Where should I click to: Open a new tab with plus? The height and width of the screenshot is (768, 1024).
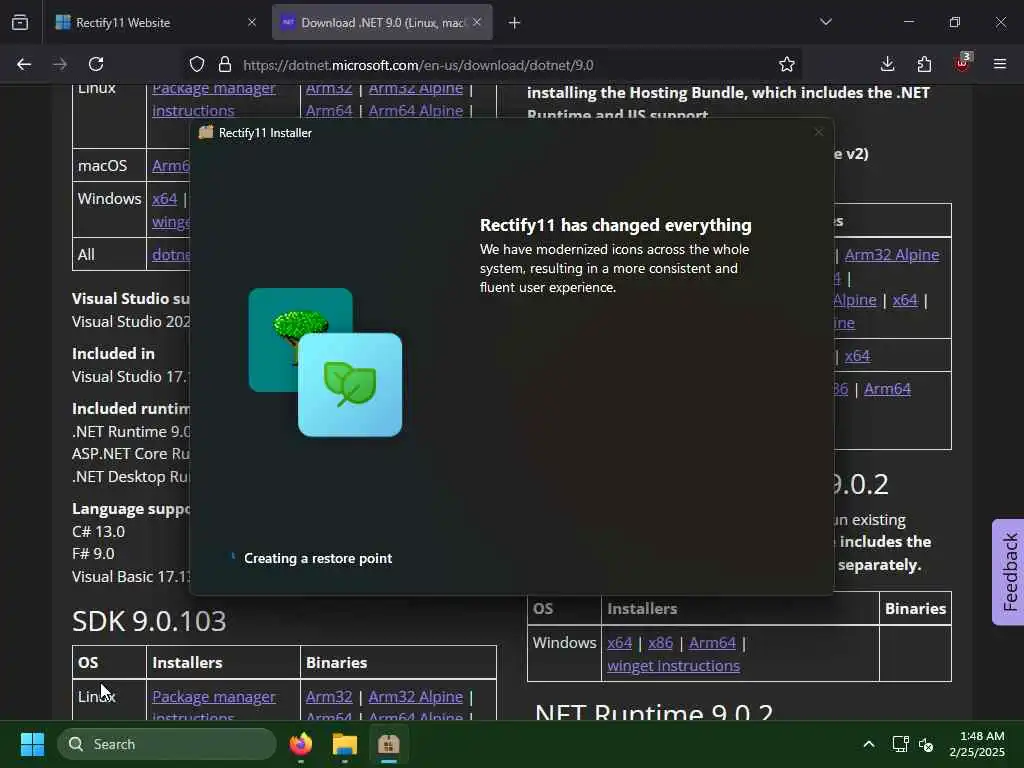click(x=515, y=23)
